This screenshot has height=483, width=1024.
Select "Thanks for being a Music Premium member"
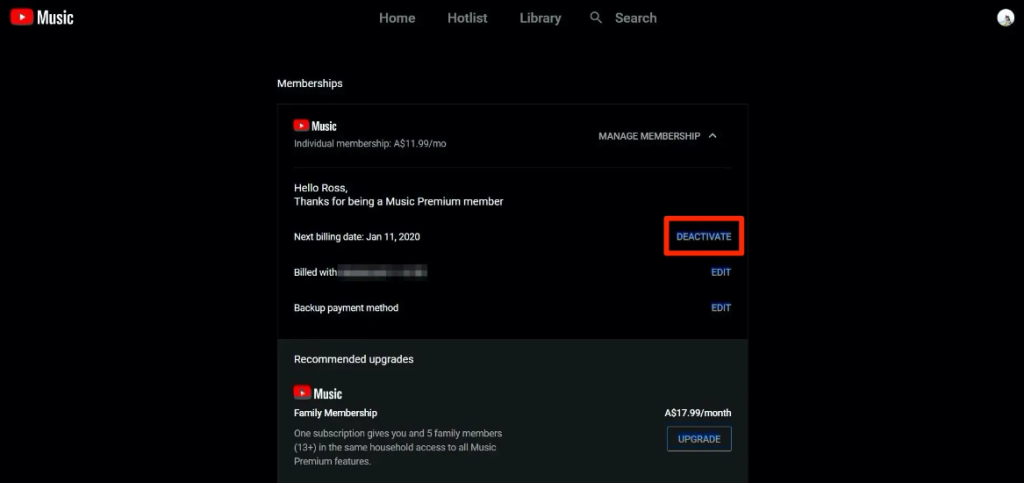398,202
